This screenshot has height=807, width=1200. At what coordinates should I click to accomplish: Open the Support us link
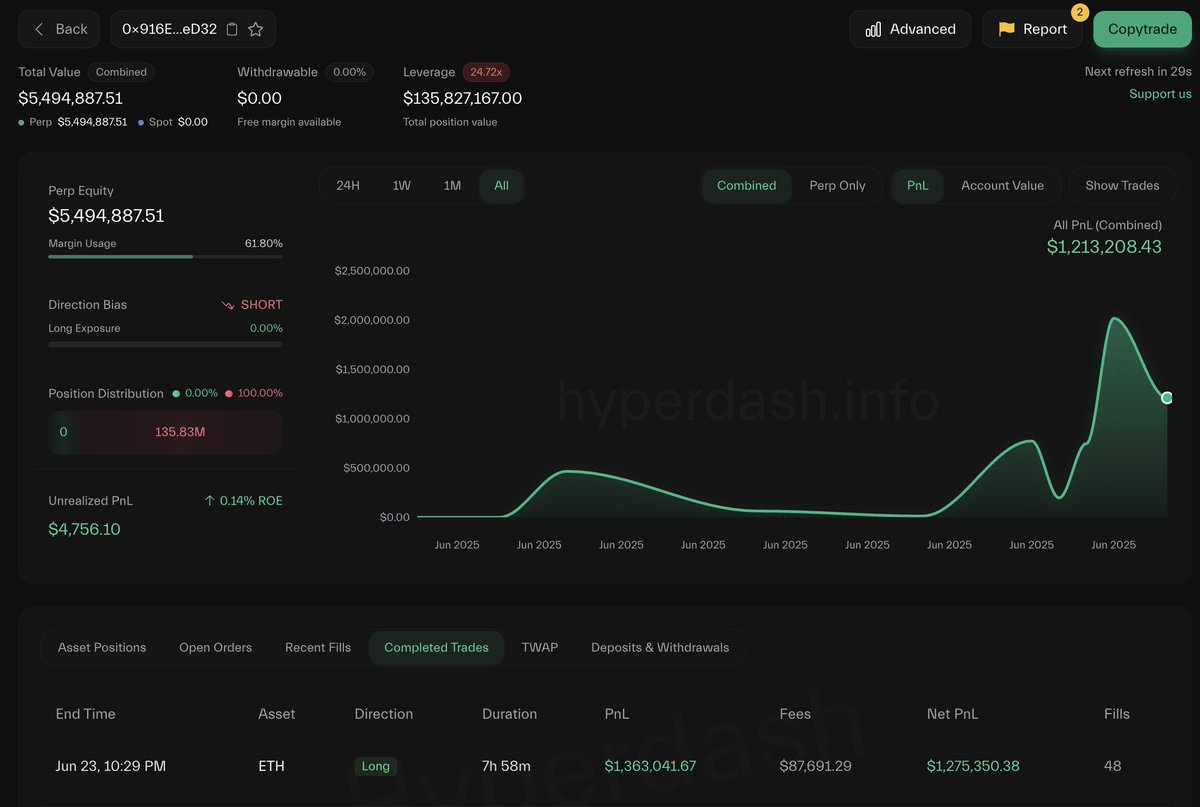click(1160, 93)
